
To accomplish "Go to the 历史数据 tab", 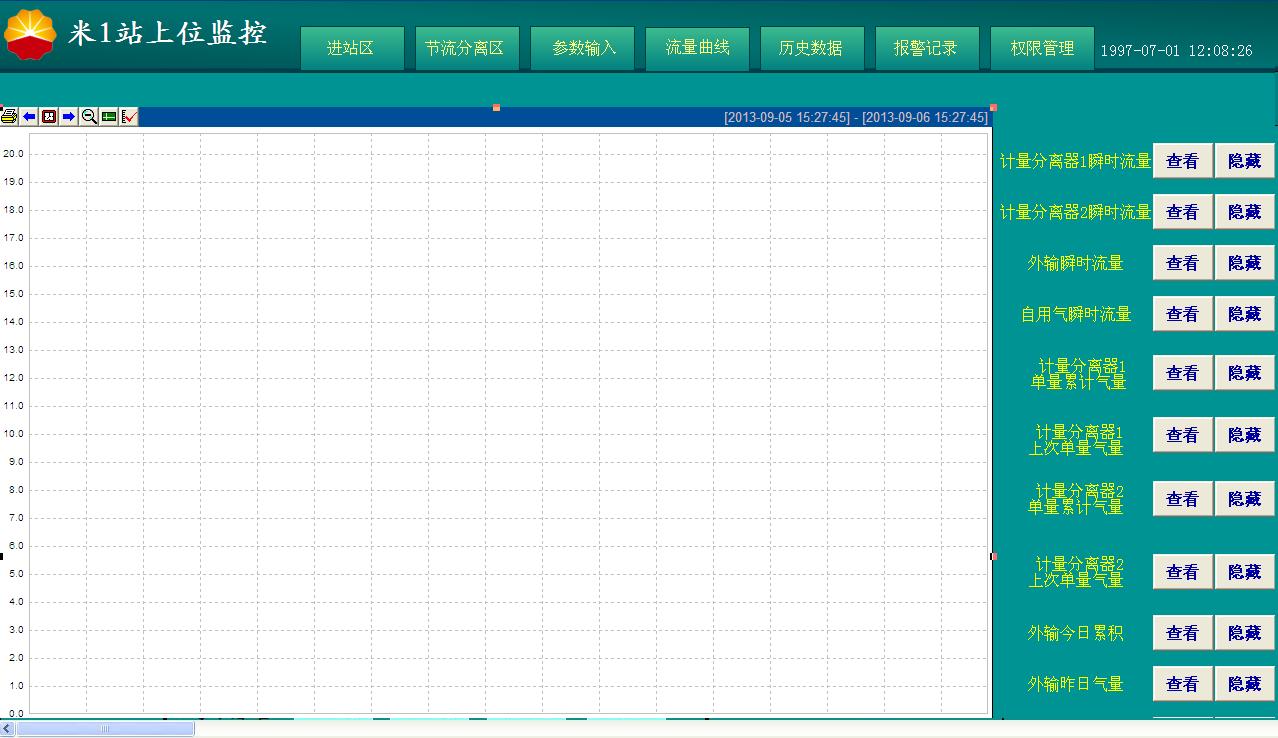I will coord(812,48).
